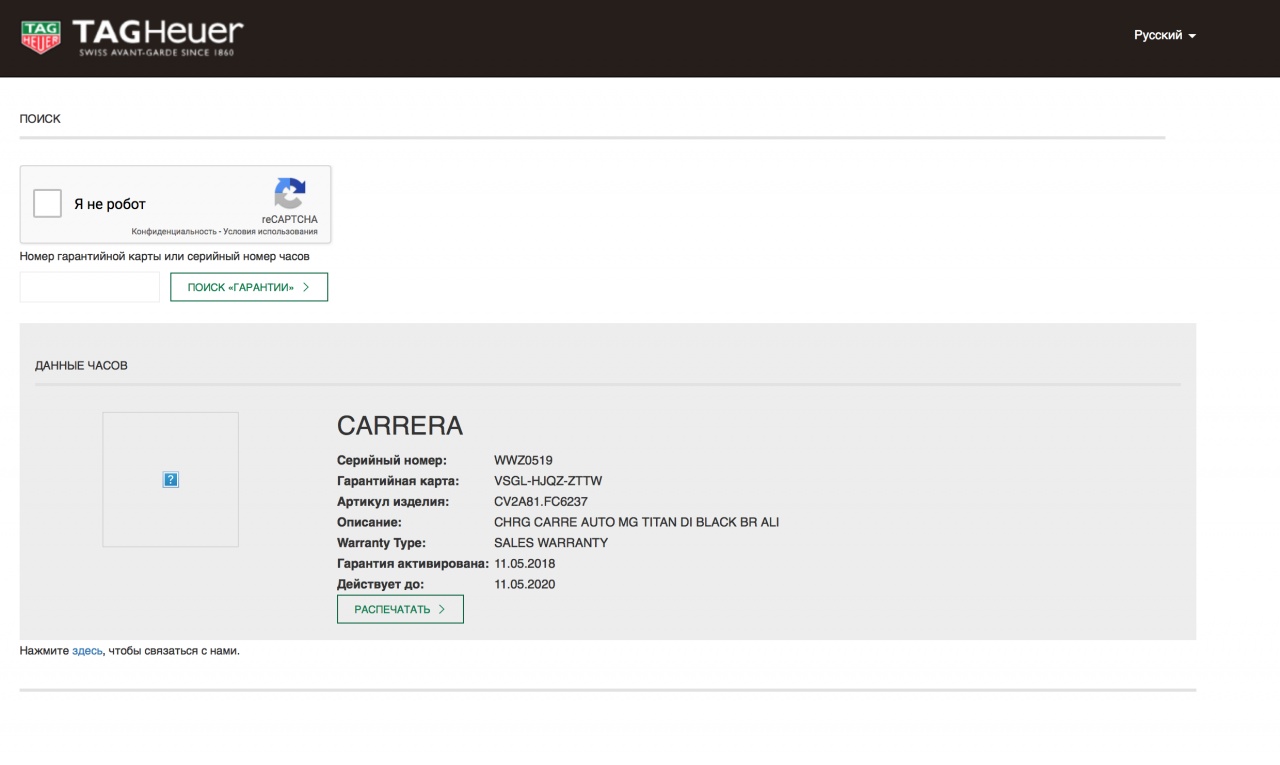
Task: Click the CARRERA model heading
Action: pyautogui.click(x=400, y=426)
